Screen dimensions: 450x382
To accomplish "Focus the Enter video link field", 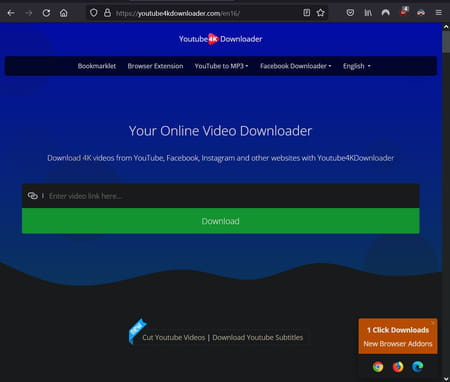I will 221,196.
